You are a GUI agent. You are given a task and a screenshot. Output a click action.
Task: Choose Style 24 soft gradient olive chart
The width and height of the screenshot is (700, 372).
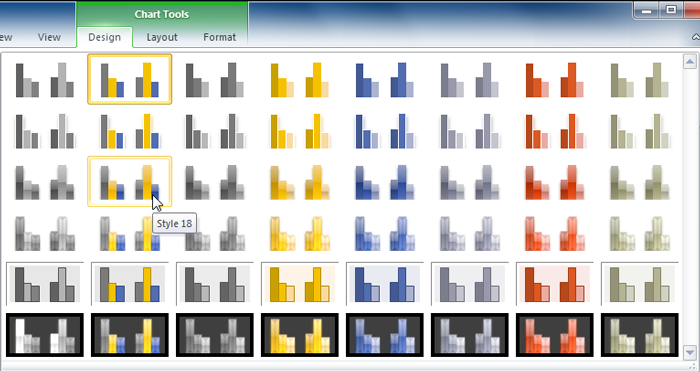click(x=640, y=182)
